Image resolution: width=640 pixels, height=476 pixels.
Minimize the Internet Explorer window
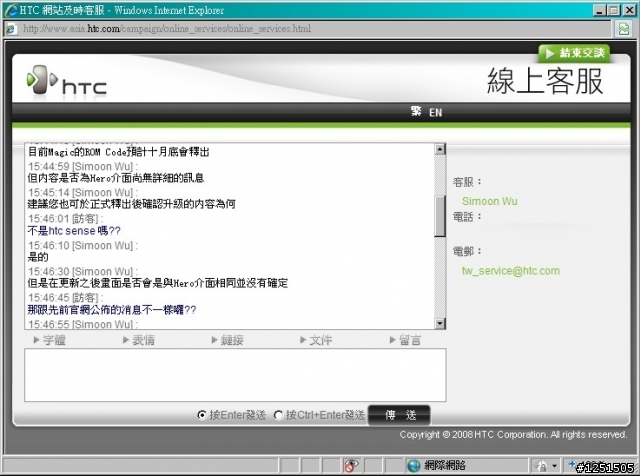599,10
